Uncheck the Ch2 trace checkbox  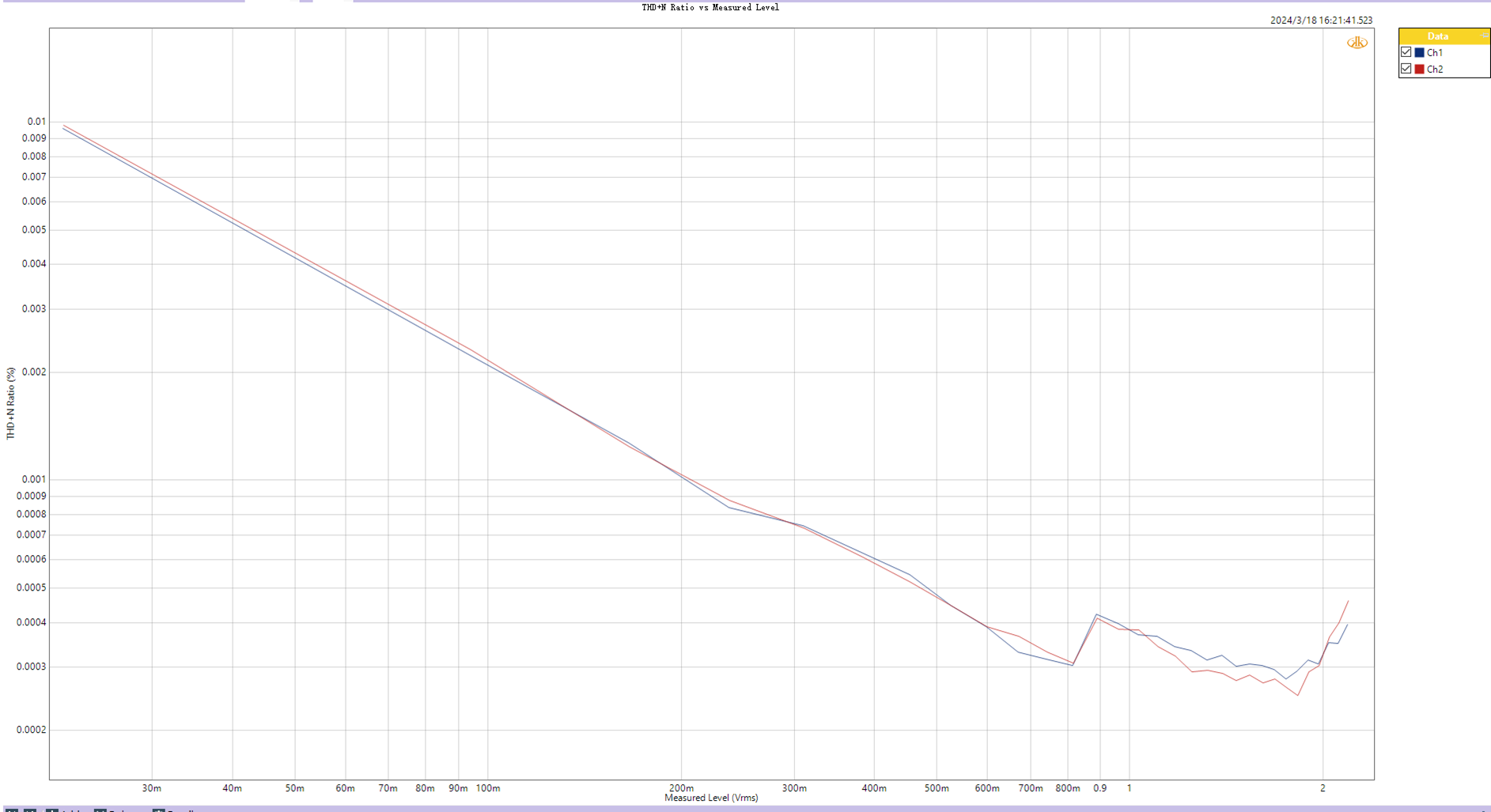coord(1406,69)
